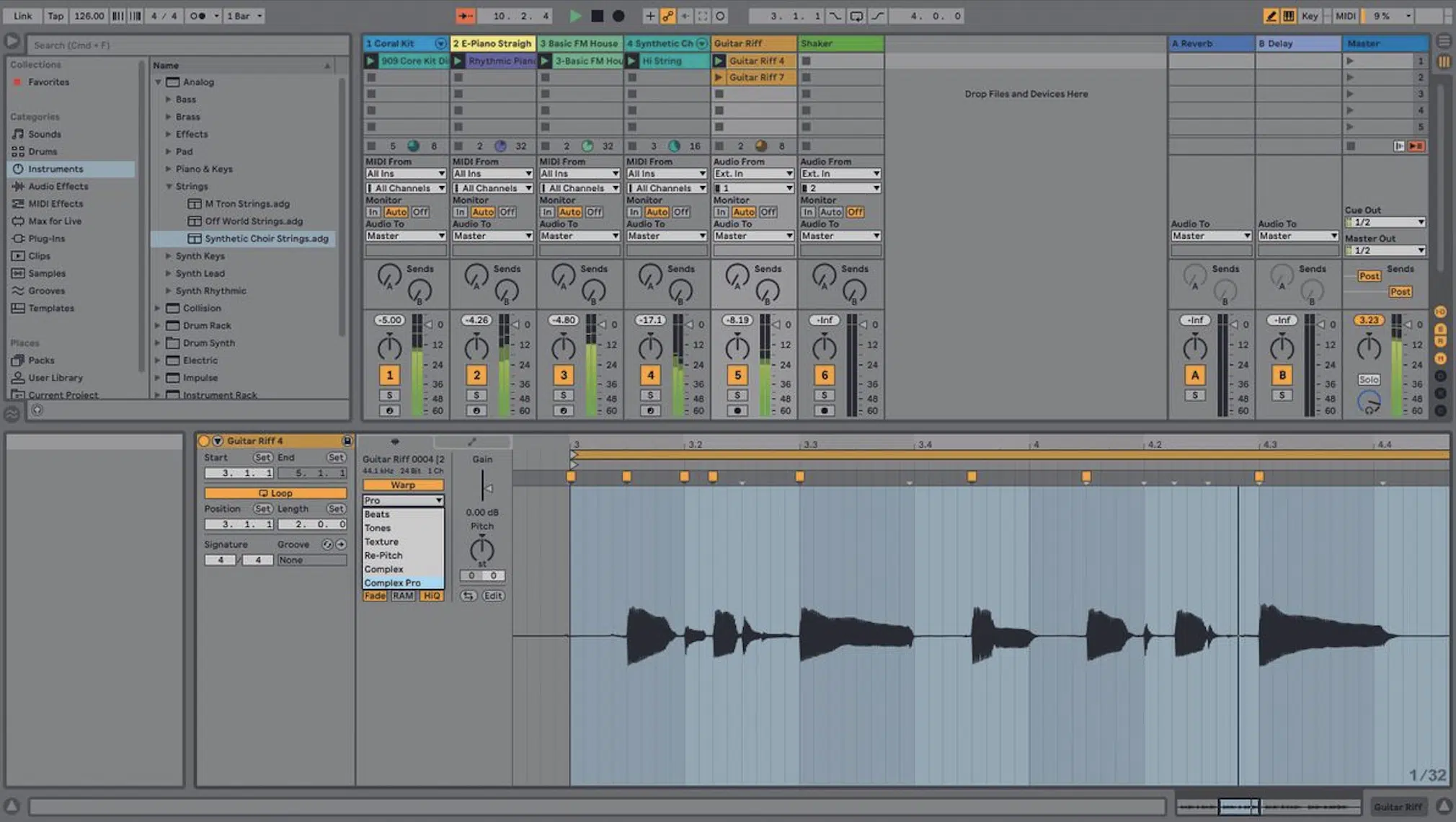Open the Max for Live category
1456x822 pixels.
pos(55,221)
